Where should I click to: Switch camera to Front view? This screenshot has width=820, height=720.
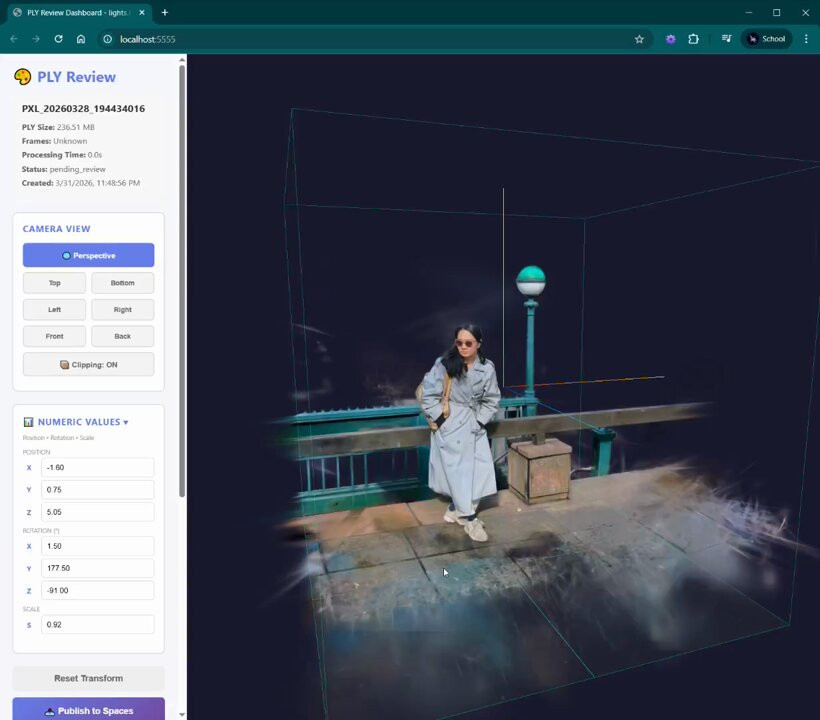coord(55,336)
